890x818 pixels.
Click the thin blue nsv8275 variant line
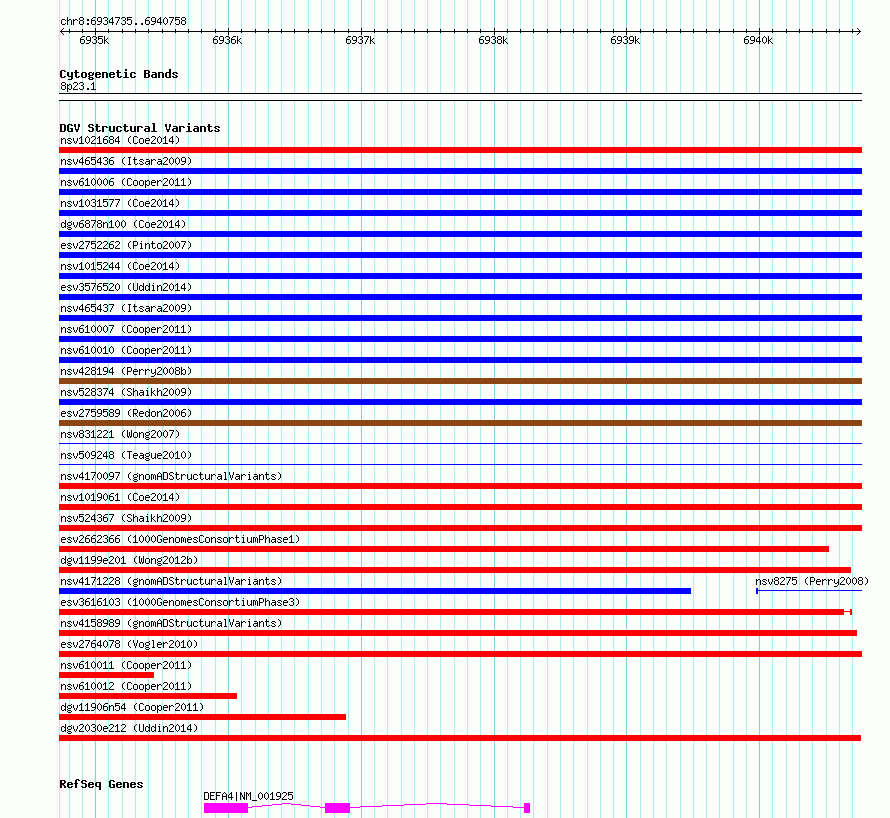tap(809, 591)
